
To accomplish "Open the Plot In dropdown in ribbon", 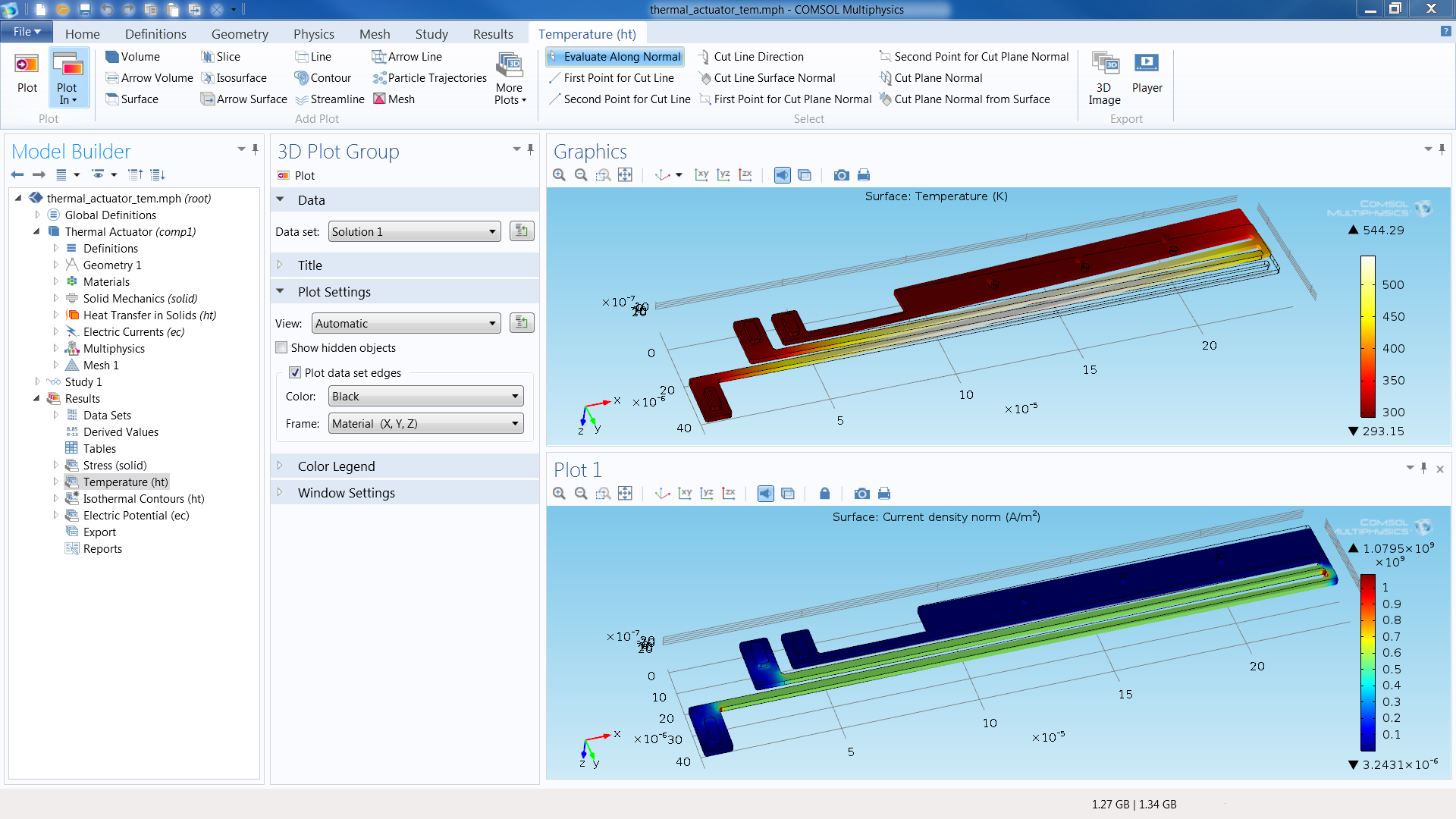I will 68,78.
